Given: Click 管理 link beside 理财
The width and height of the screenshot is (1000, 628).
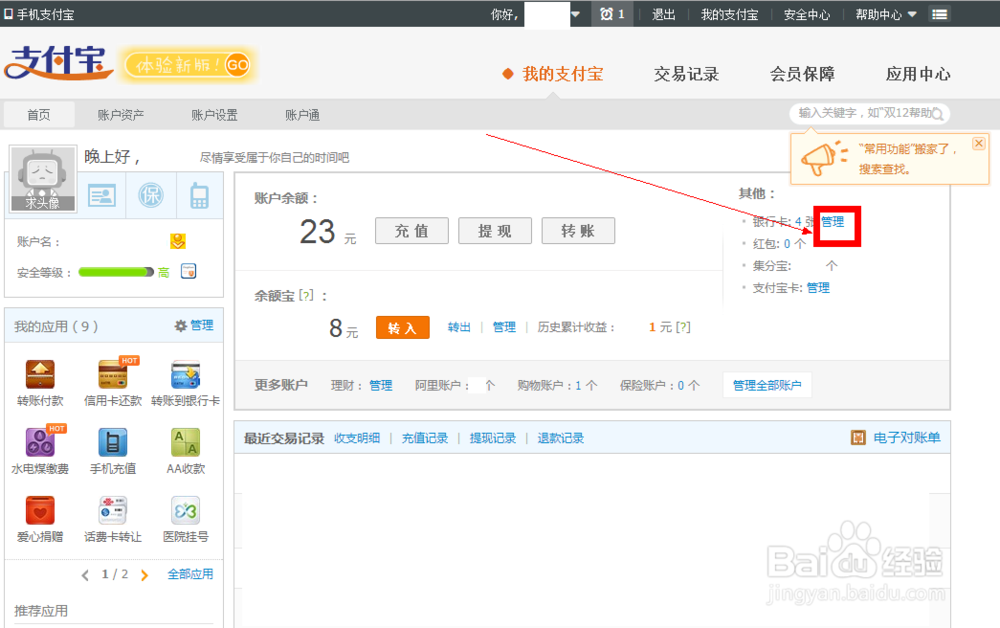Looking at the screenshot, I should (381, 385).
